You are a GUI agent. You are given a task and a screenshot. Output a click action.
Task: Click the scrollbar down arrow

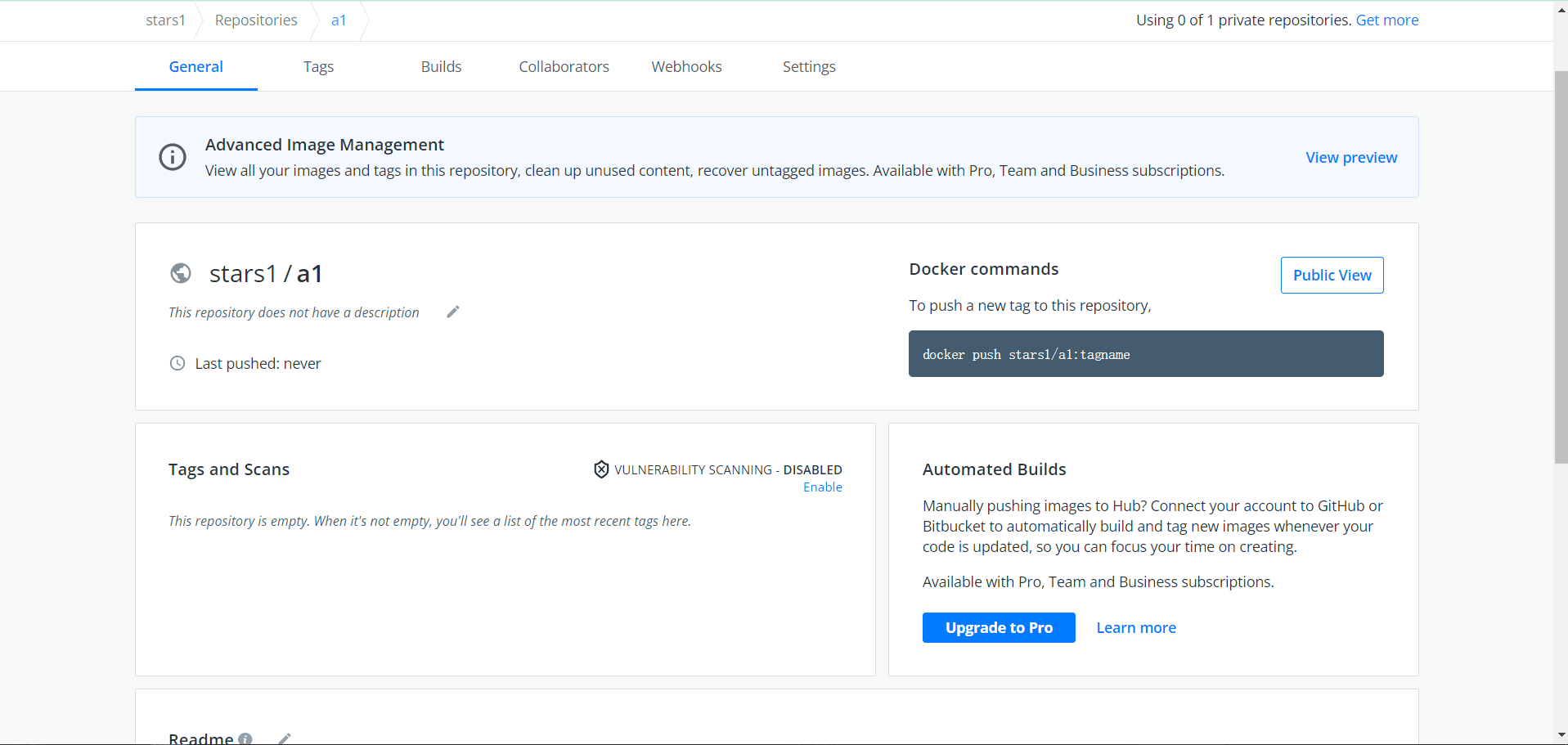[x=1561, y=735]
